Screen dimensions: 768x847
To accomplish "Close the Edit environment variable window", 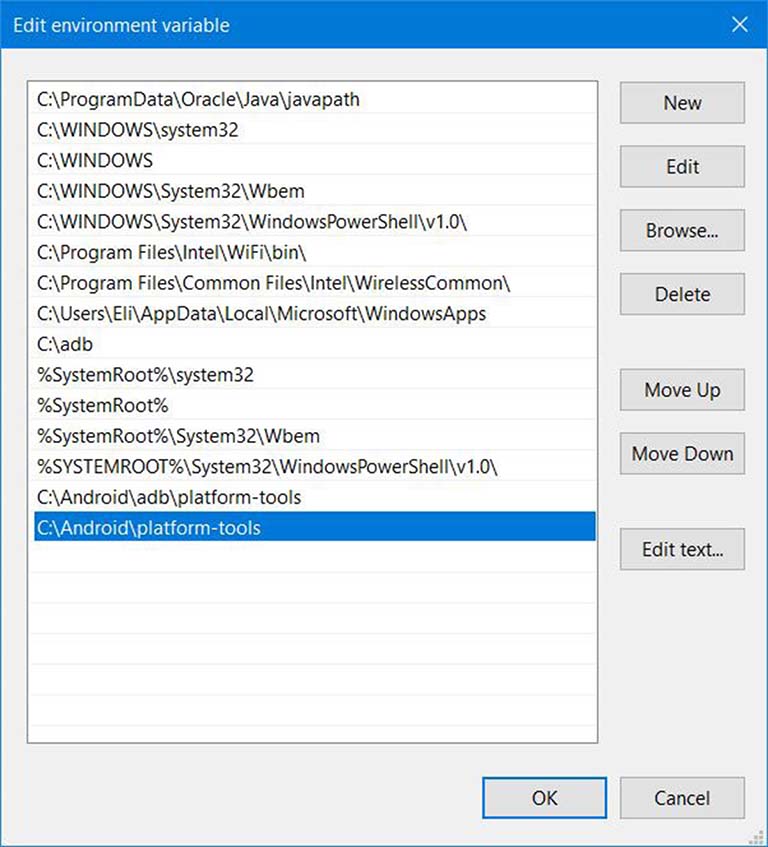I will 739,24.
